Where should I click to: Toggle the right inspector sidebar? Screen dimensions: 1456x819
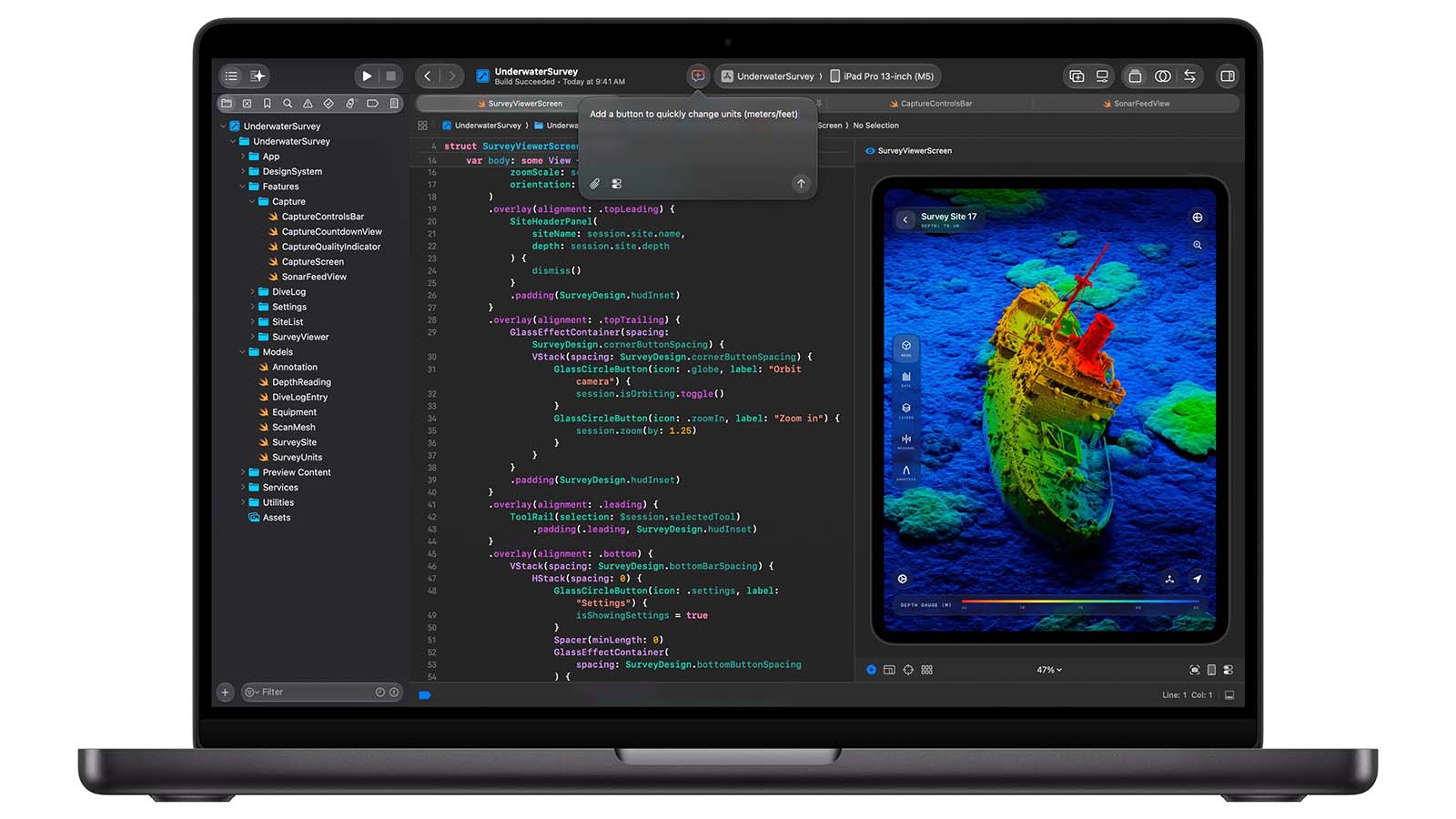point(1228,76)
